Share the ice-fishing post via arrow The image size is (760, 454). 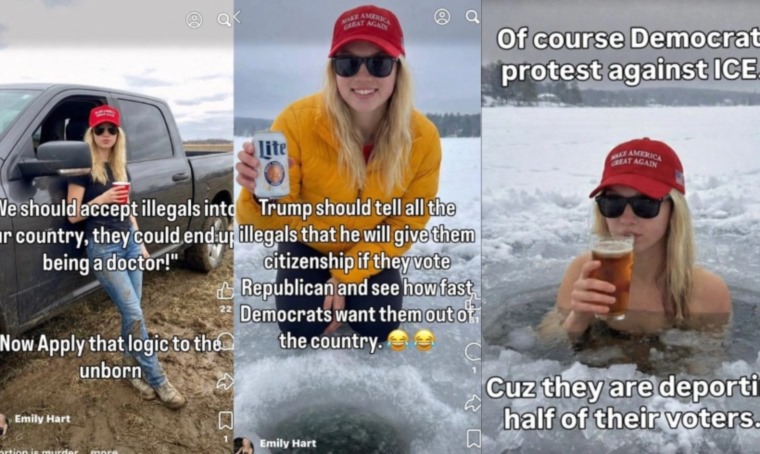(x=473, y=403)
